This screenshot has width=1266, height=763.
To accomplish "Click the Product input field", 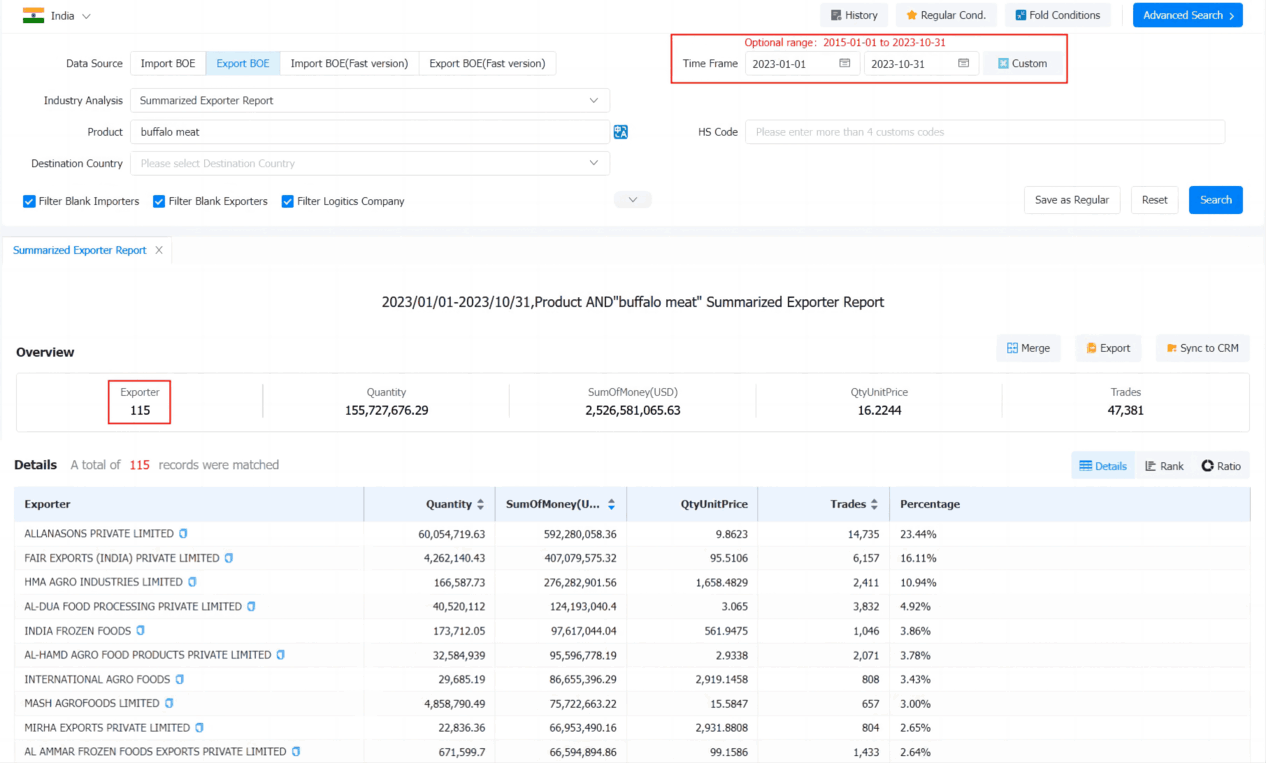I will pyautogui.click(x=370, y=132).
